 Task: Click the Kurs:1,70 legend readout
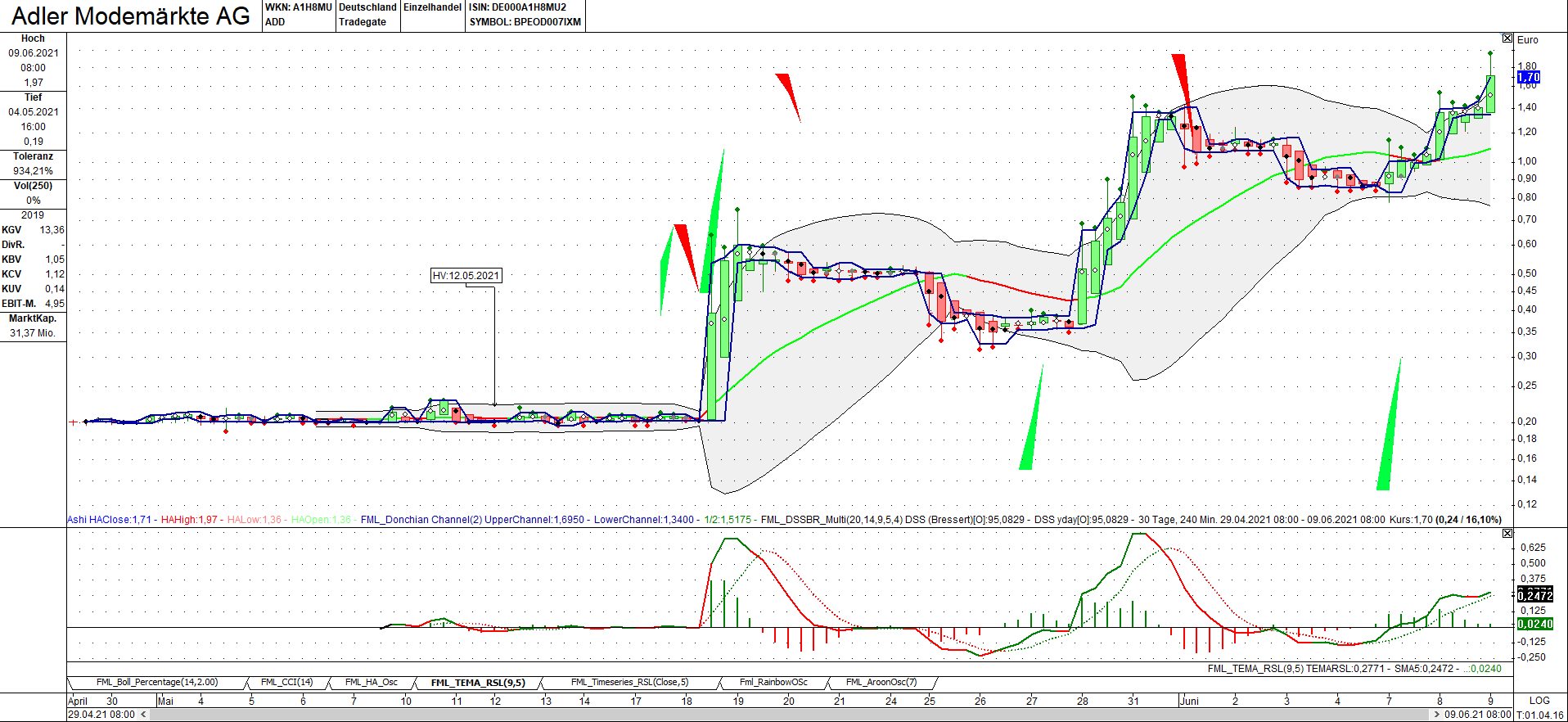coord(1413,520)
